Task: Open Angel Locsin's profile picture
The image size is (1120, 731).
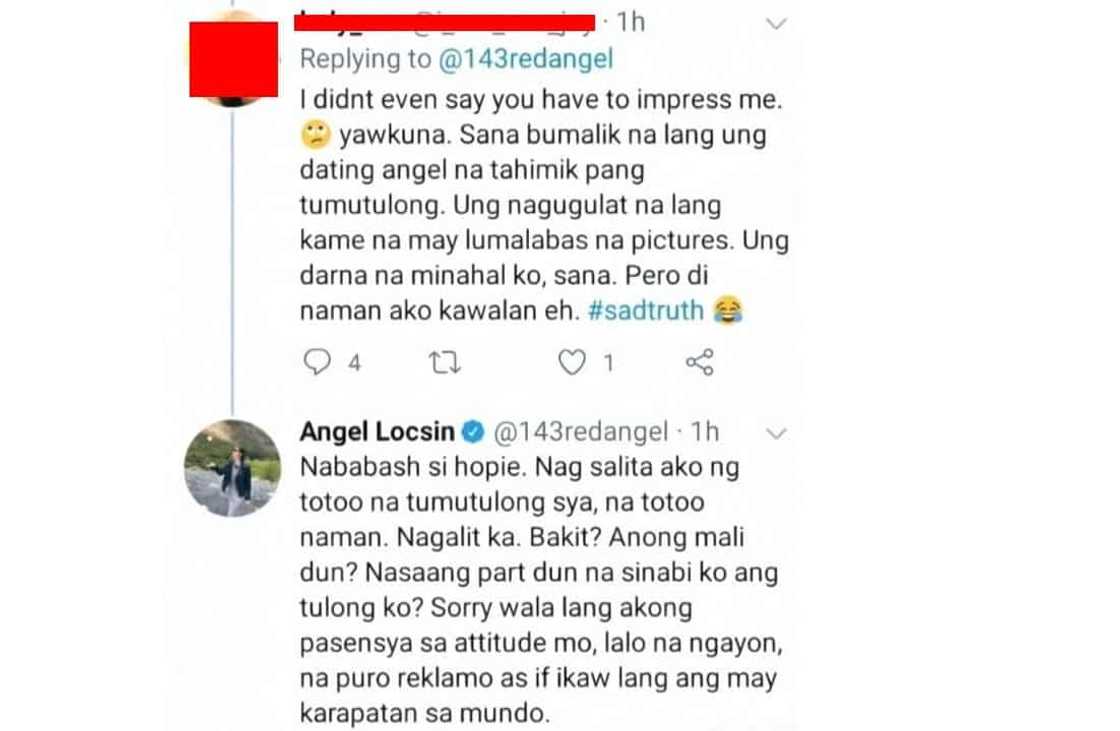Action: point(233,467)
